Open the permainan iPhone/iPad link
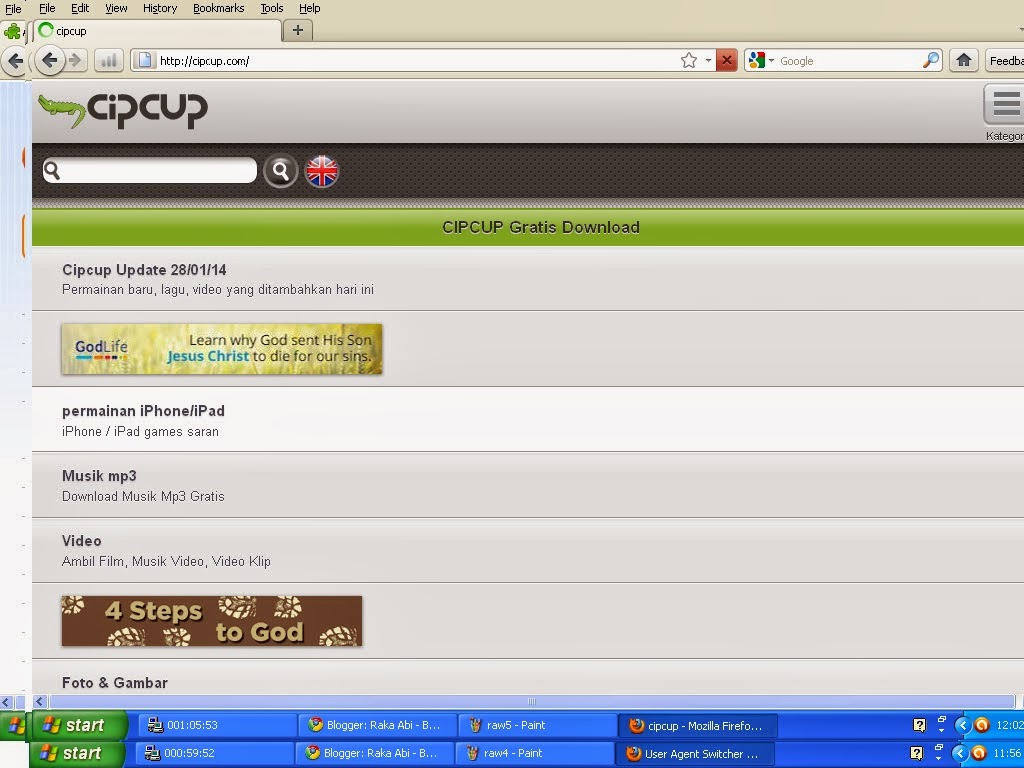Viewport: 1024px width, 768px height. coord(143,411)
